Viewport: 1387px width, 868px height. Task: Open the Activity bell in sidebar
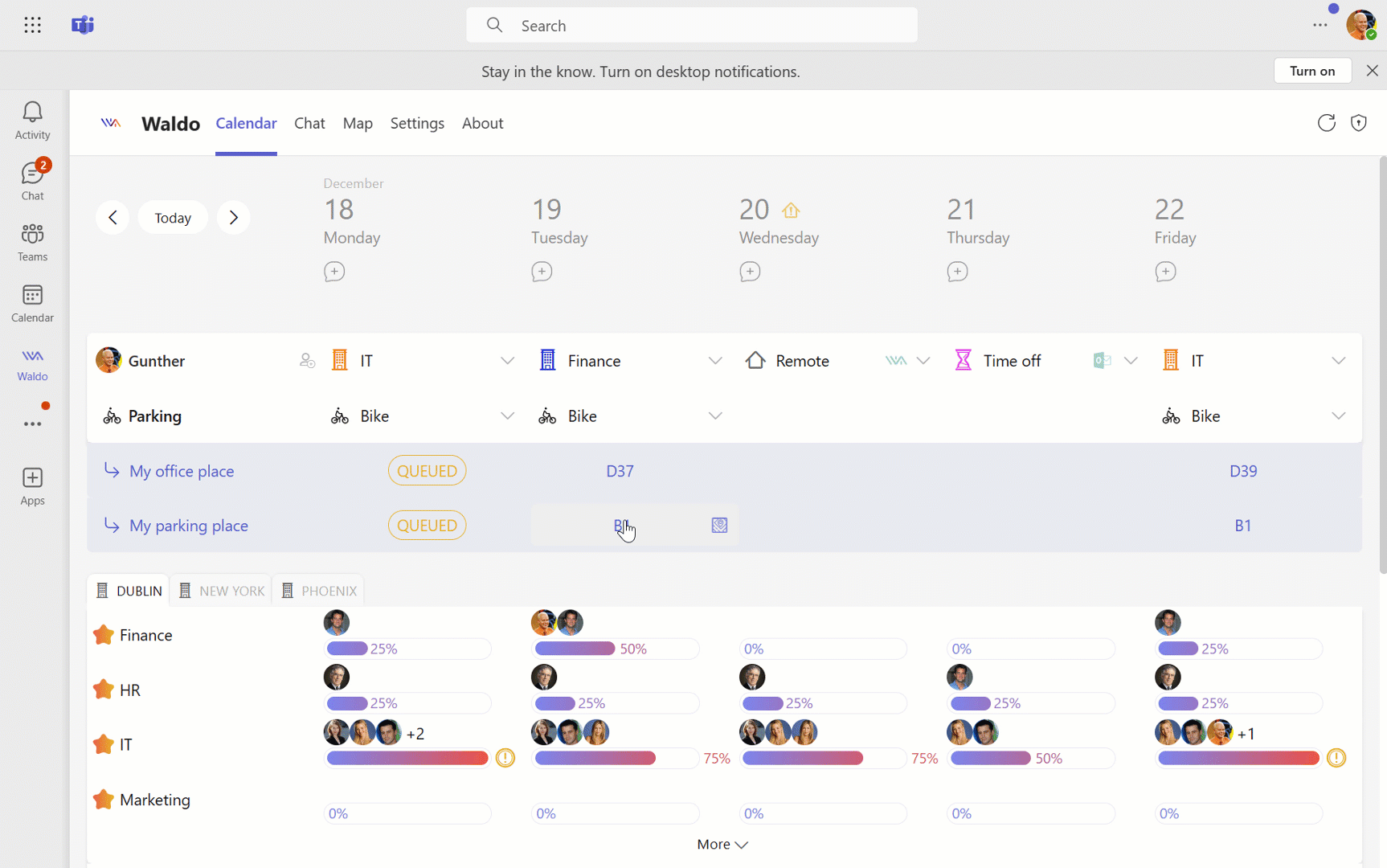pos(32,121)
